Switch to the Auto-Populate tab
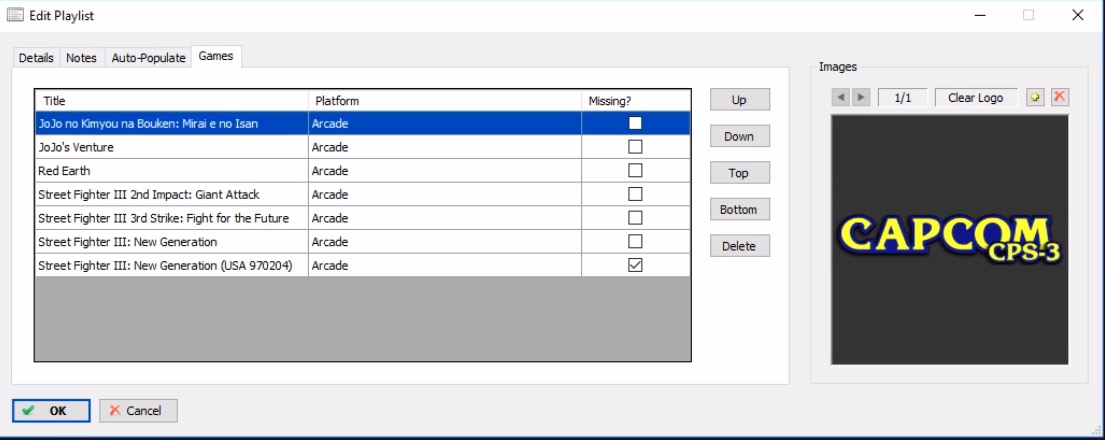Viewport: 1105px width, 440px height. [x=149, y=58]
